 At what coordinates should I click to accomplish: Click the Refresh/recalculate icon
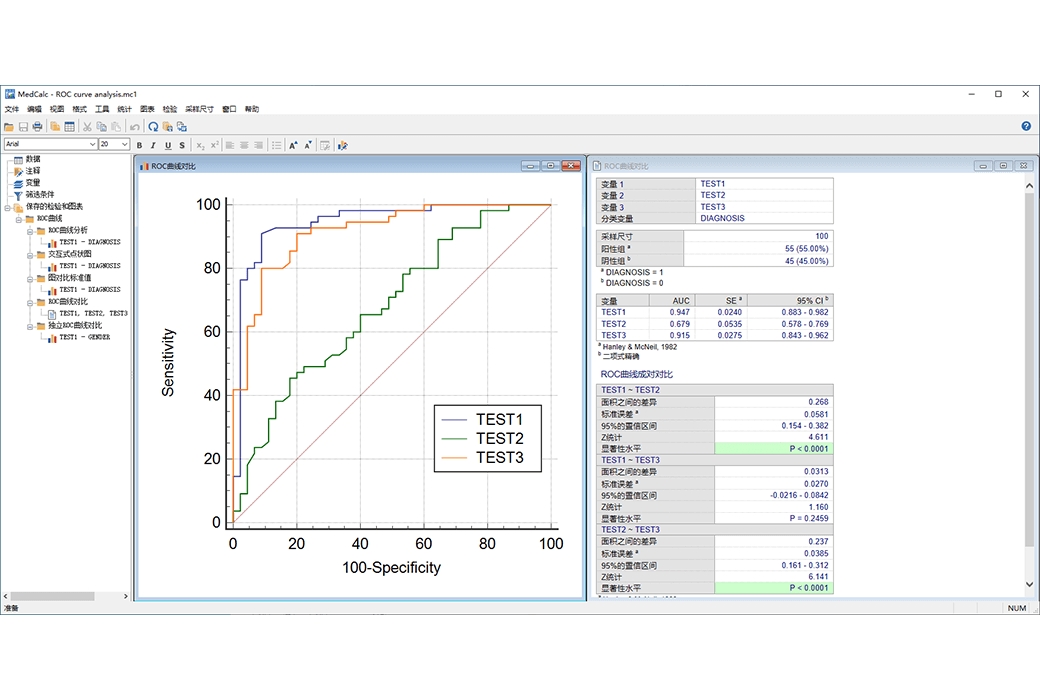coord(153,127)
